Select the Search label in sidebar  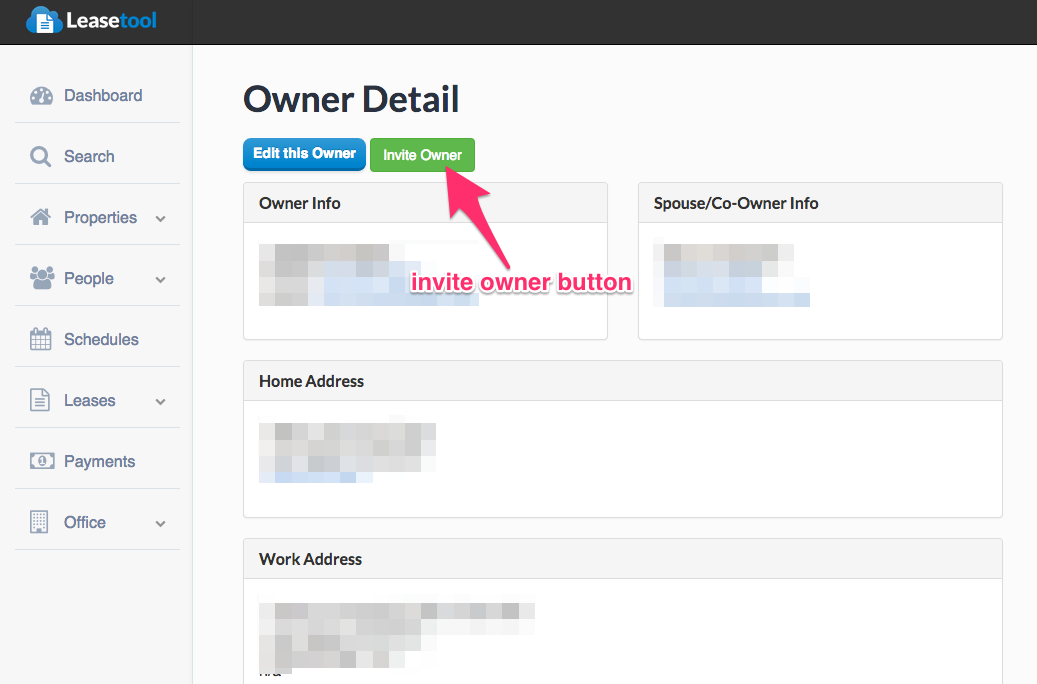[x=89, y=157]
